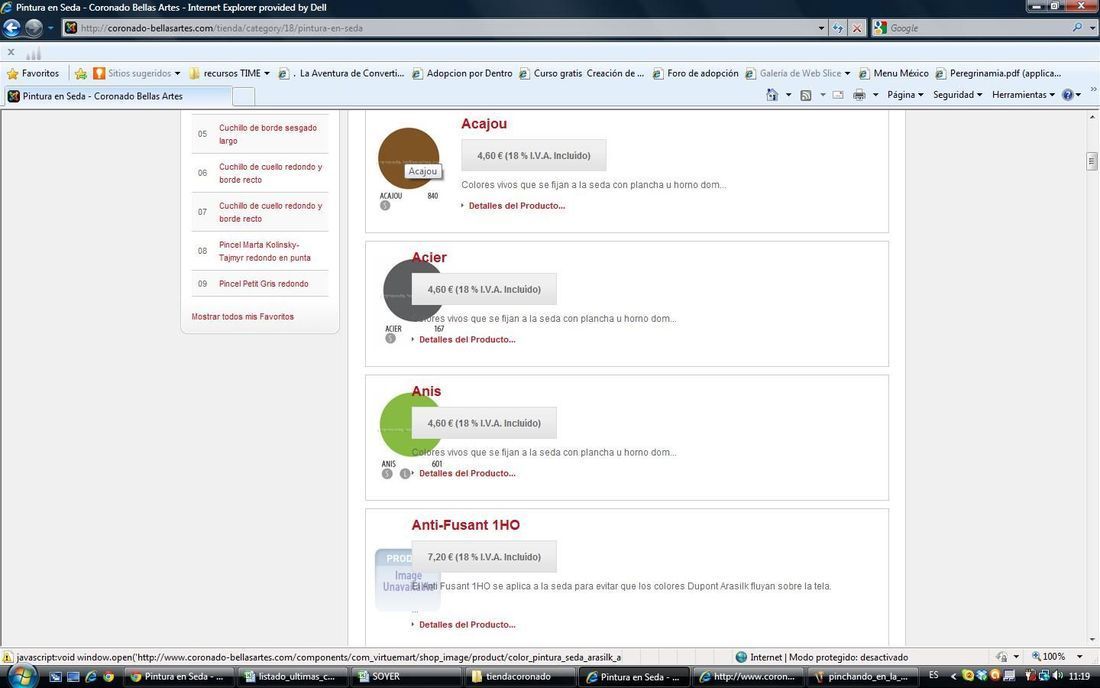Open Adopcion por Dentro favorite

[462, 73]
